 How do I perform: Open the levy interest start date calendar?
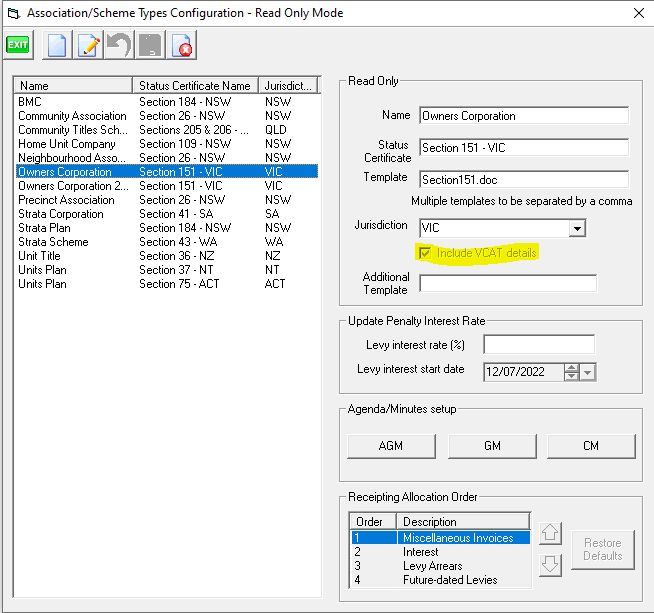coord(588,372)
